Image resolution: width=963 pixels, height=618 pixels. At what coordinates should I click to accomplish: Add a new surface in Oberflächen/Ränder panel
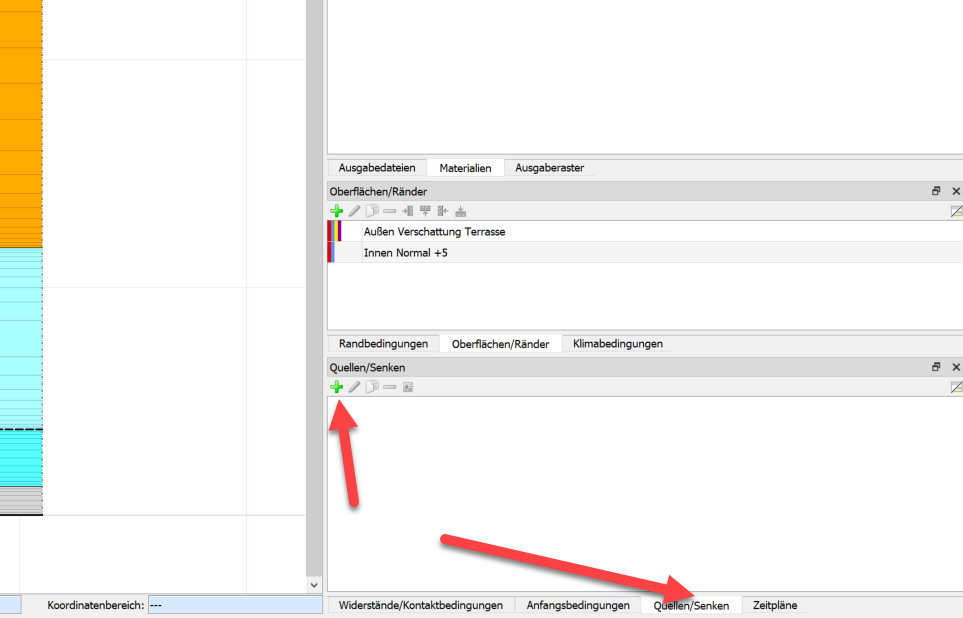pos(337,211)
